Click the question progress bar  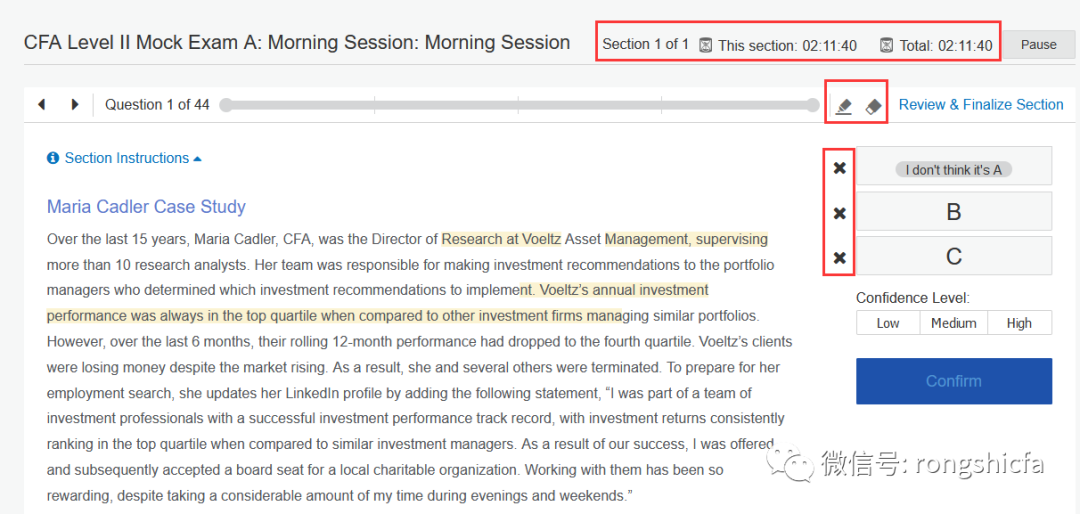[x=518, y=105]
